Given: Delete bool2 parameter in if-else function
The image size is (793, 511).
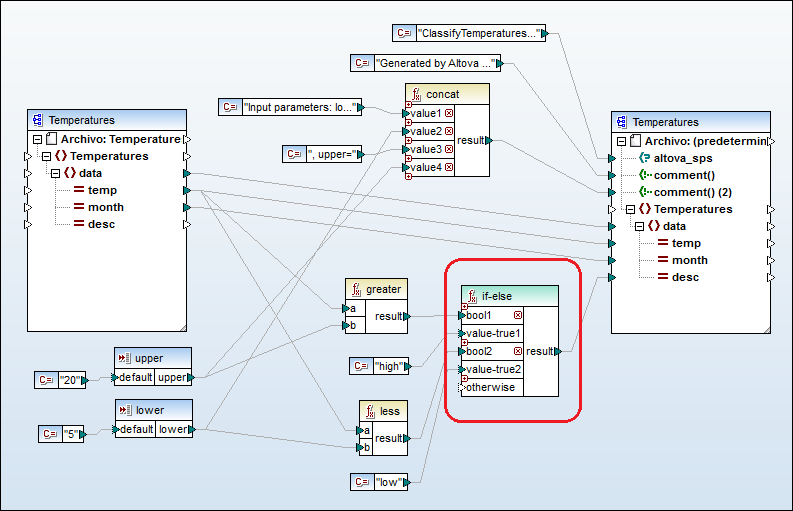Looking at the screenshot, I should [x=517, y=352].
